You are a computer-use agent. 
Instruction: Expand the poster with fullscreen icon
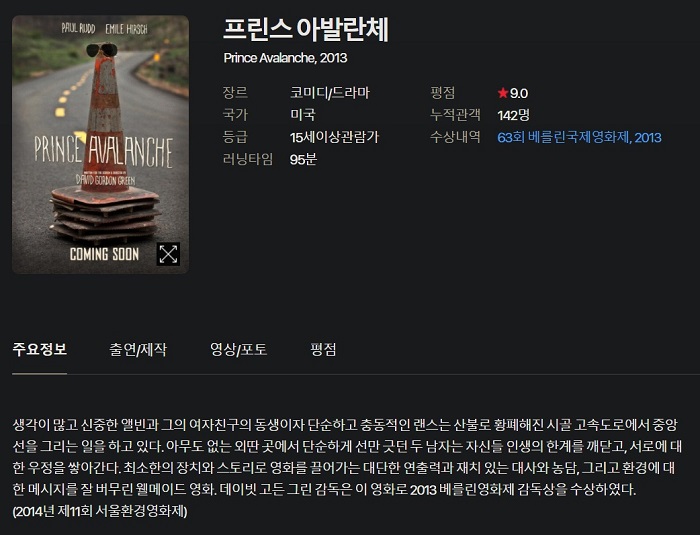click(x=168, y=254)
